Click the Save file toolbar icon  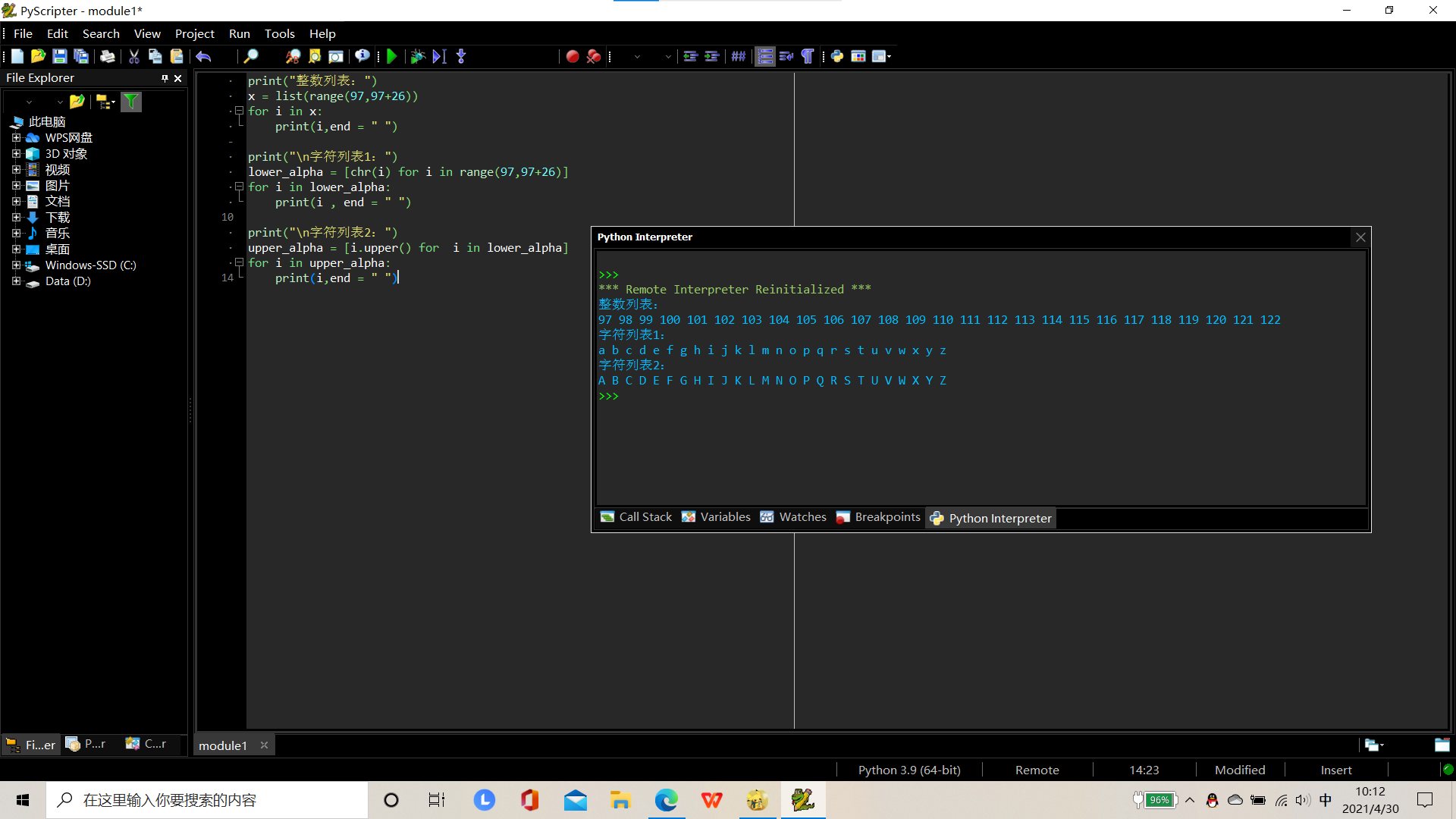(59, 56)
